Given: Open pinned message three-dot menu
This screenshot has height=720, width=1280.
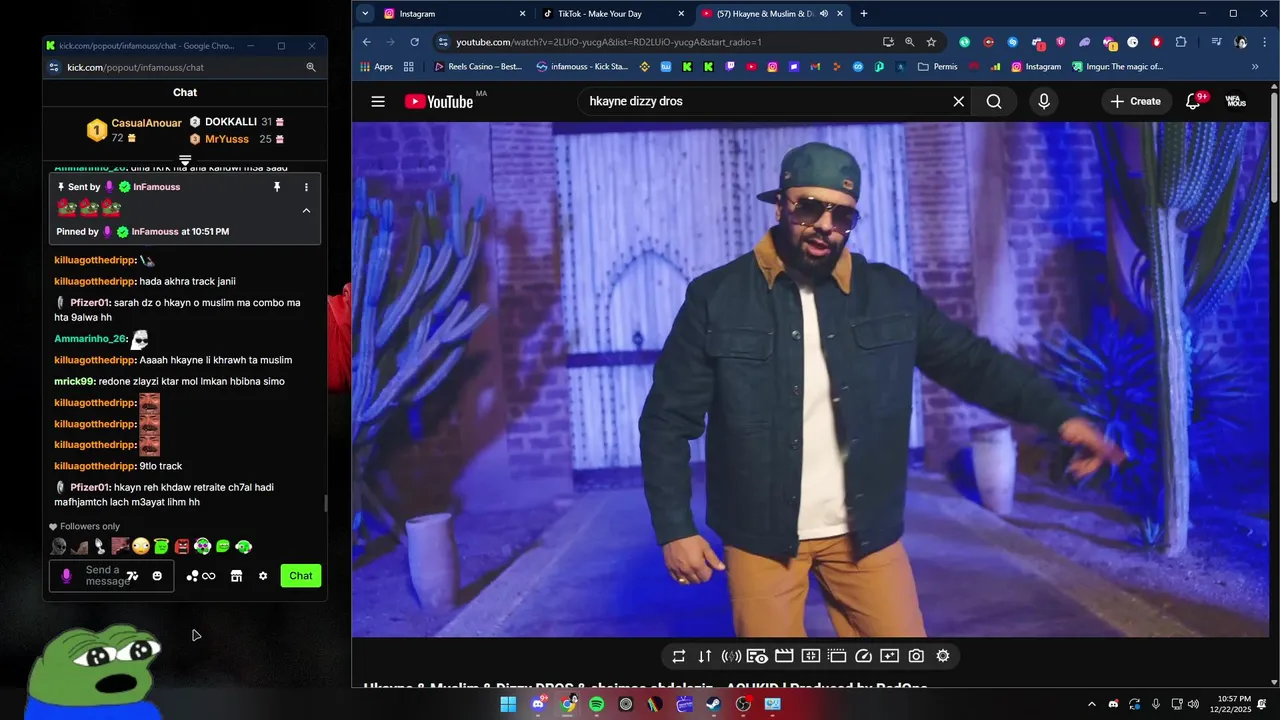Looking at the screenshot, I should pos(306,187).
